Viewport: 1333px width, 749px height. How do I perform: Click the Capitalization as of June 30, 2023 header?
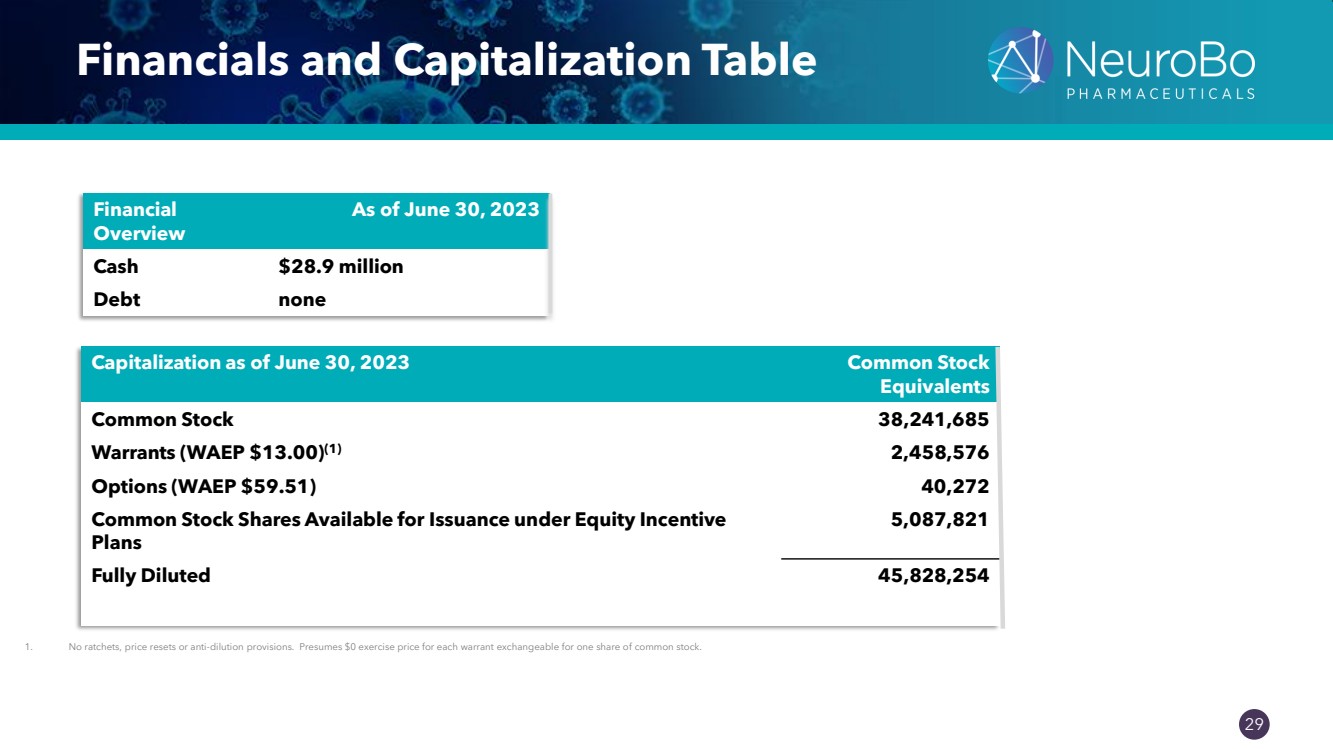250,363
